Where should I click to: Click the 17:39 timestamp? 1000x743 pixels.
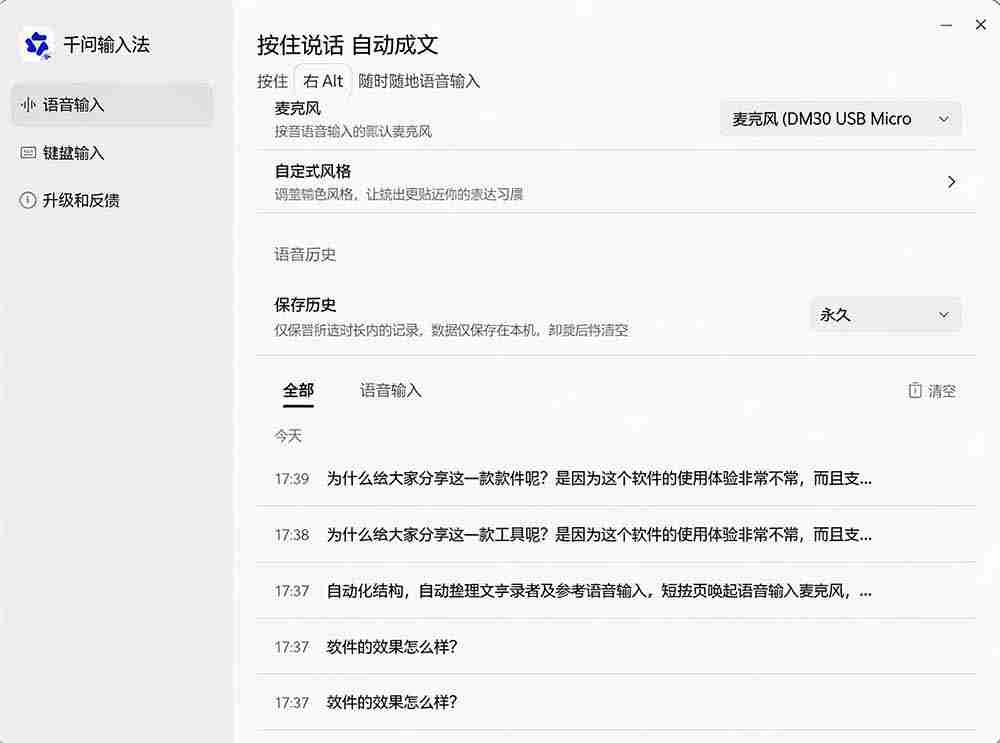(291, 478)
